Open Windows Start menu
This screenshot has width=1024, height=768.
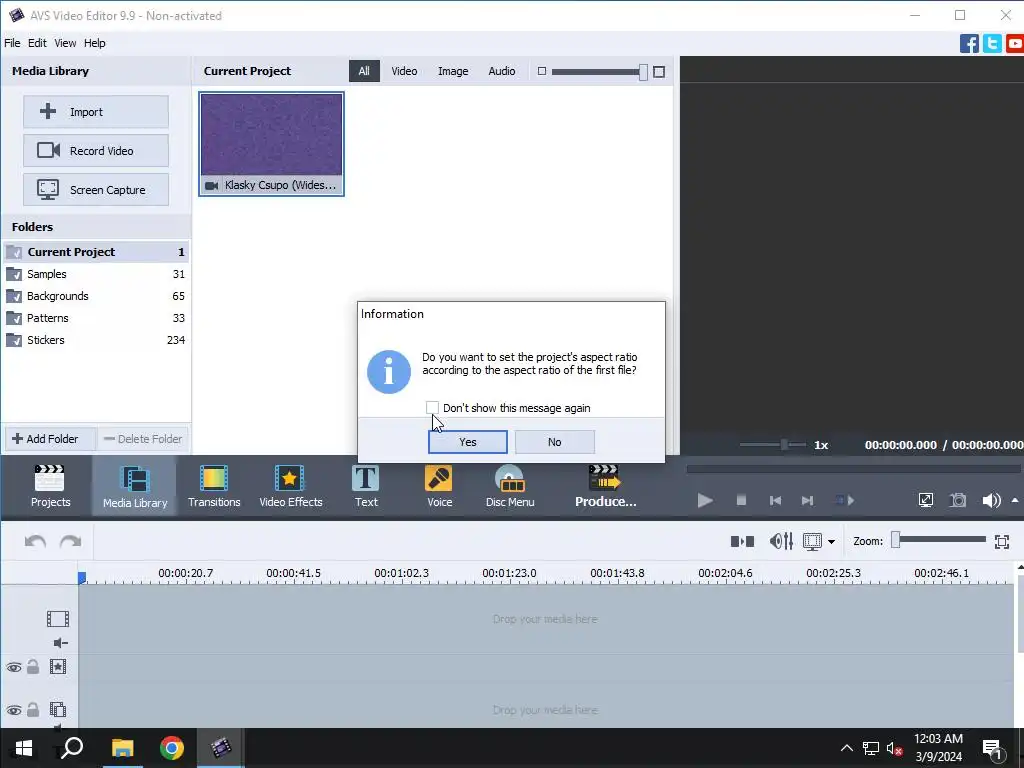click(24, 748)
